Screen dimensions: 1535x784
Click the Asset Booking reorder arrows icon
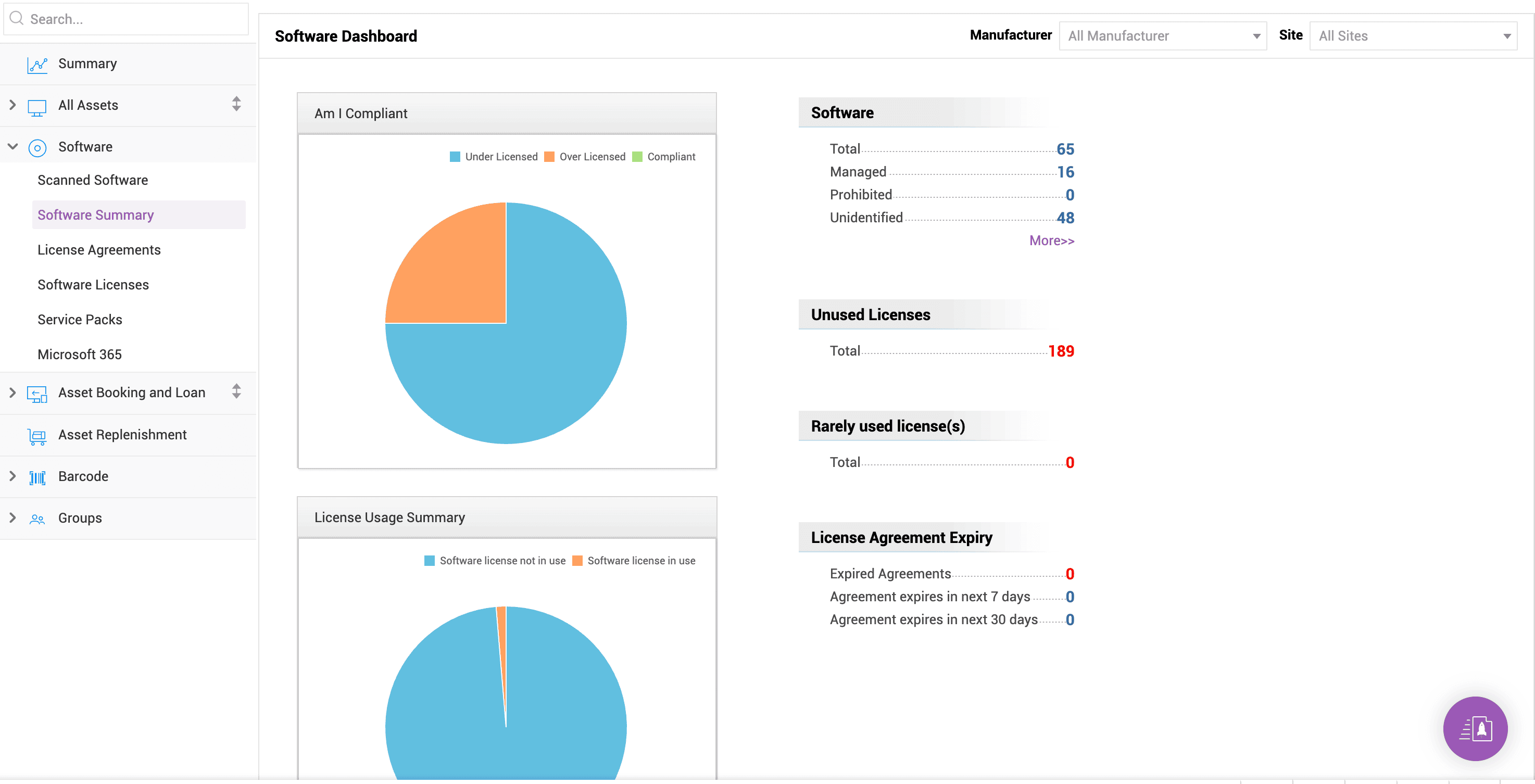click(x=236, y=391)
